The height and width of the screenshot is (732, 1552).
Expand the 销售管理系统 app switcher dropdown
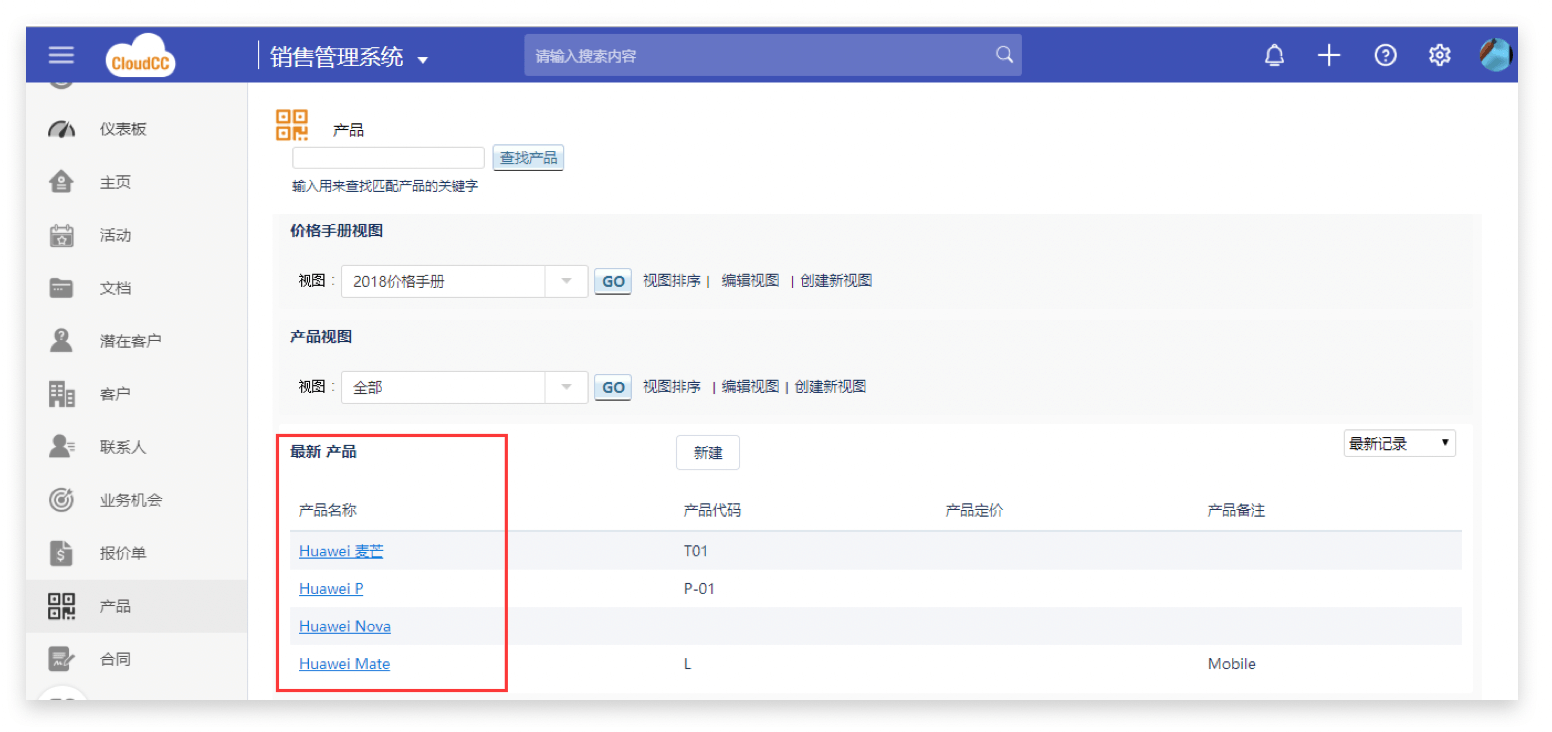pyautogui.click(x=422, y=60)
